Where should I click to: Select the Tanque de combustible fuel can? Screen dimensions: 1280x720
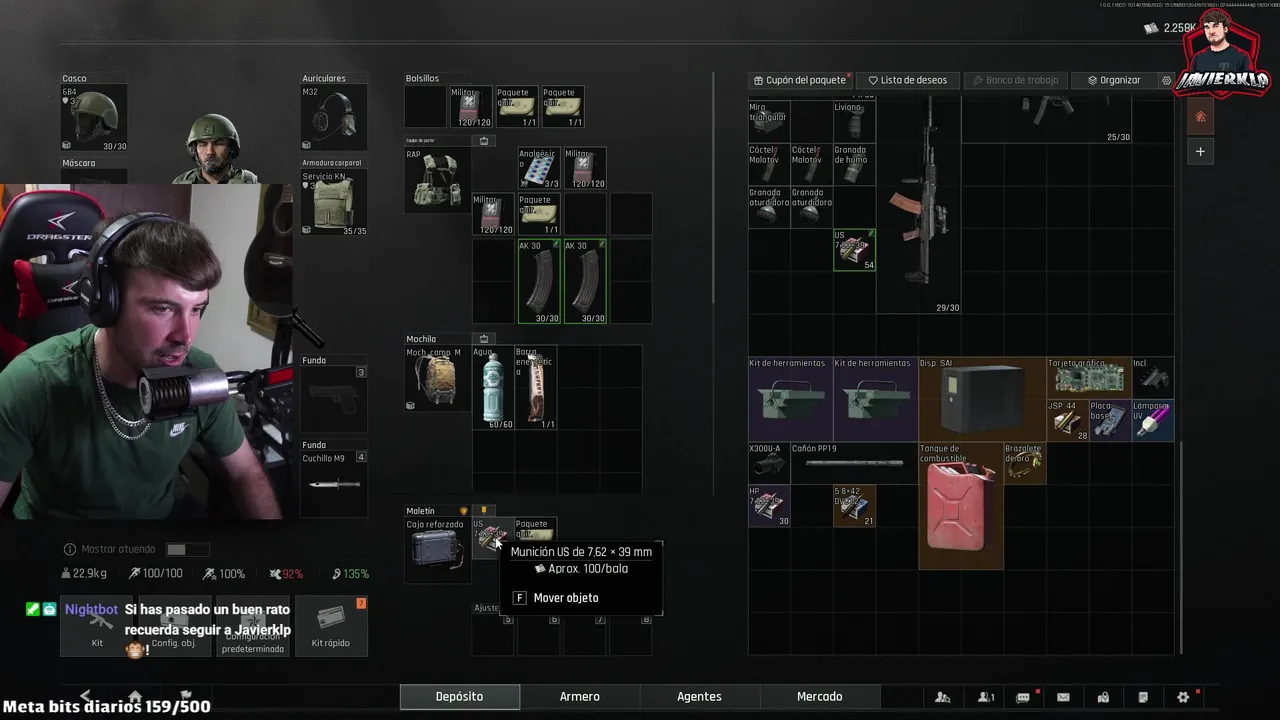[961, 506]
